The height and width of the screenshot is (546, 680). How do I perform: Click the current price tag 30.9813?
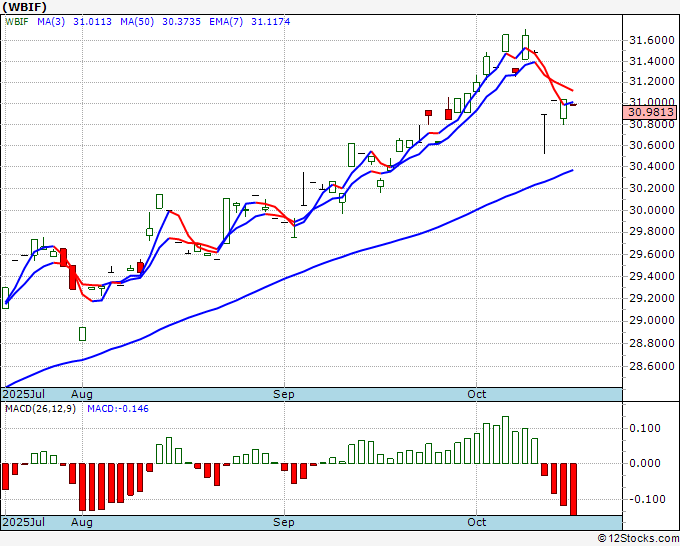650,112
